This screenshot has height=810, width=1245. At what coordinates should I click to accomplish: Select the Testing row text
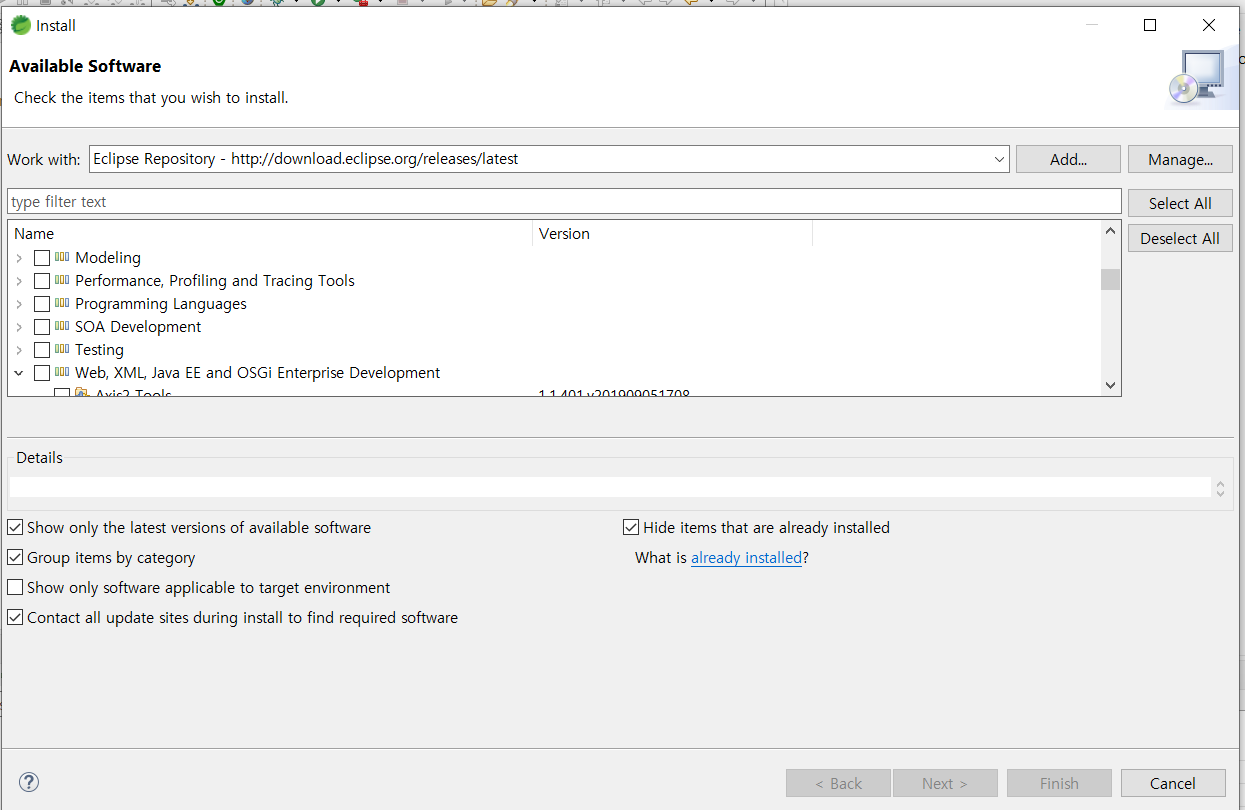(99, 350)
